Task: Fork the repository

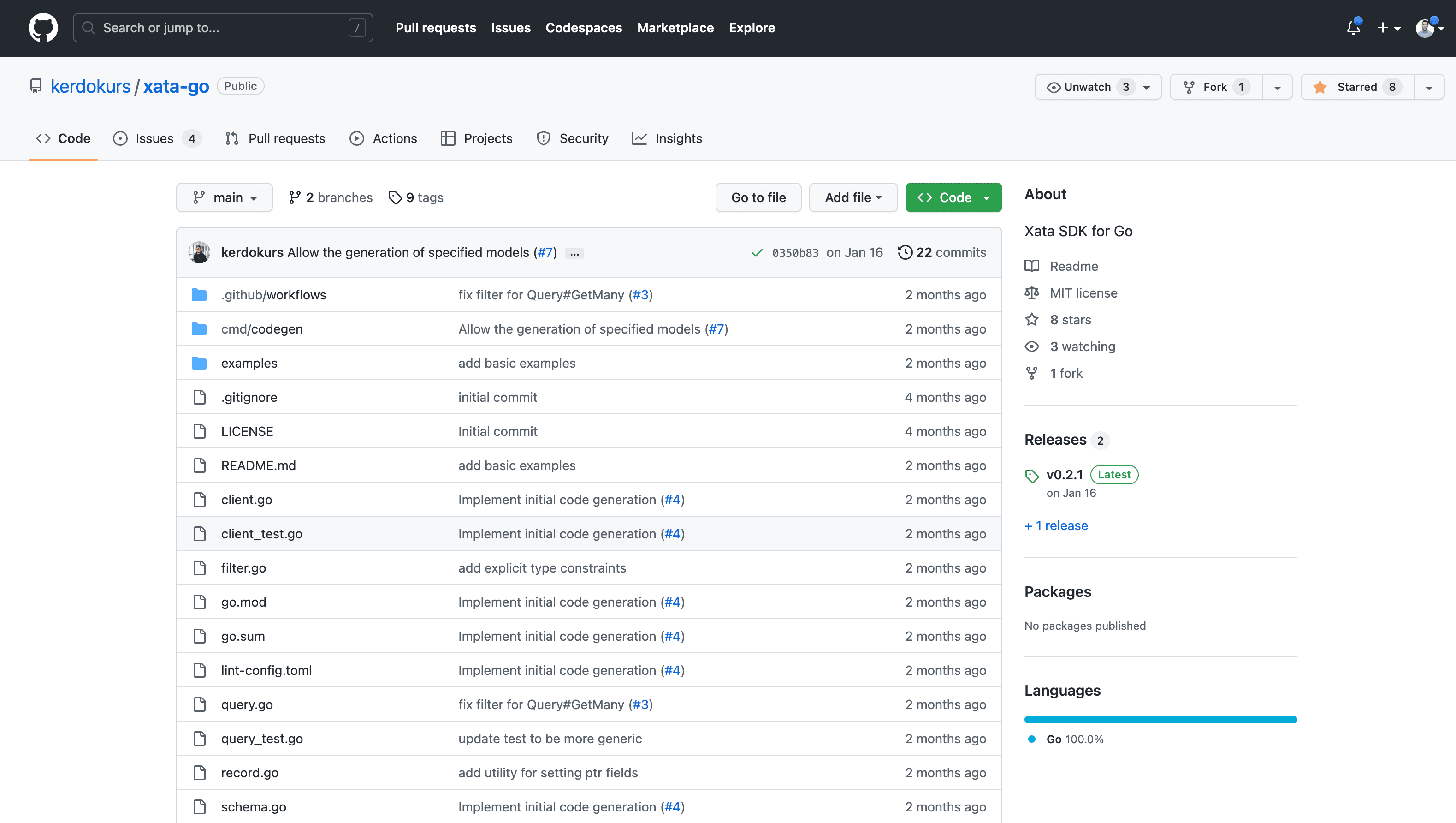Action: [x=1216, y=87]
